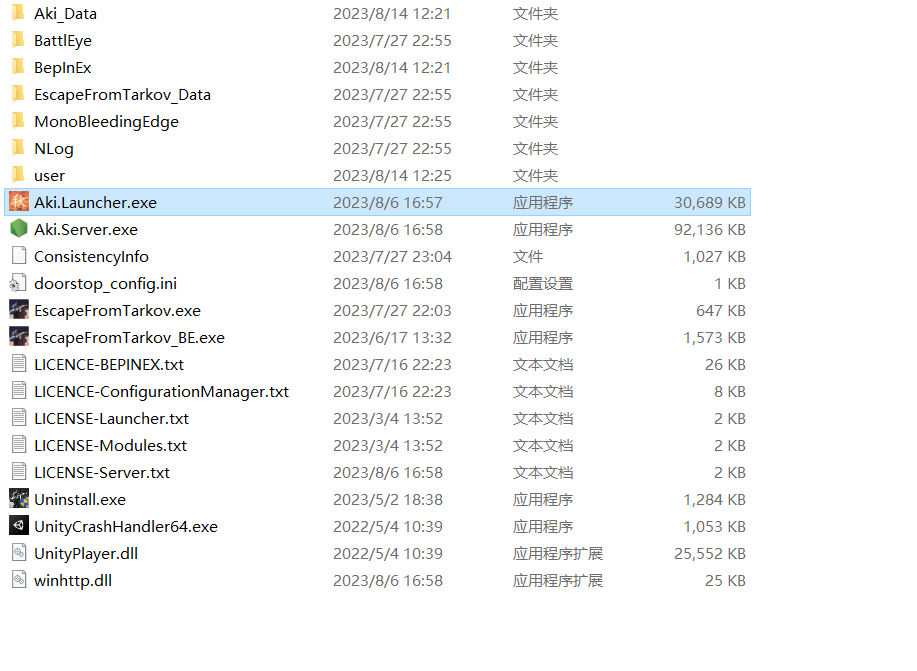The width and height of the screenshot is (917, 671).
Task: Select the LICENSE-Server.txt text file
Action: (101, 472)
